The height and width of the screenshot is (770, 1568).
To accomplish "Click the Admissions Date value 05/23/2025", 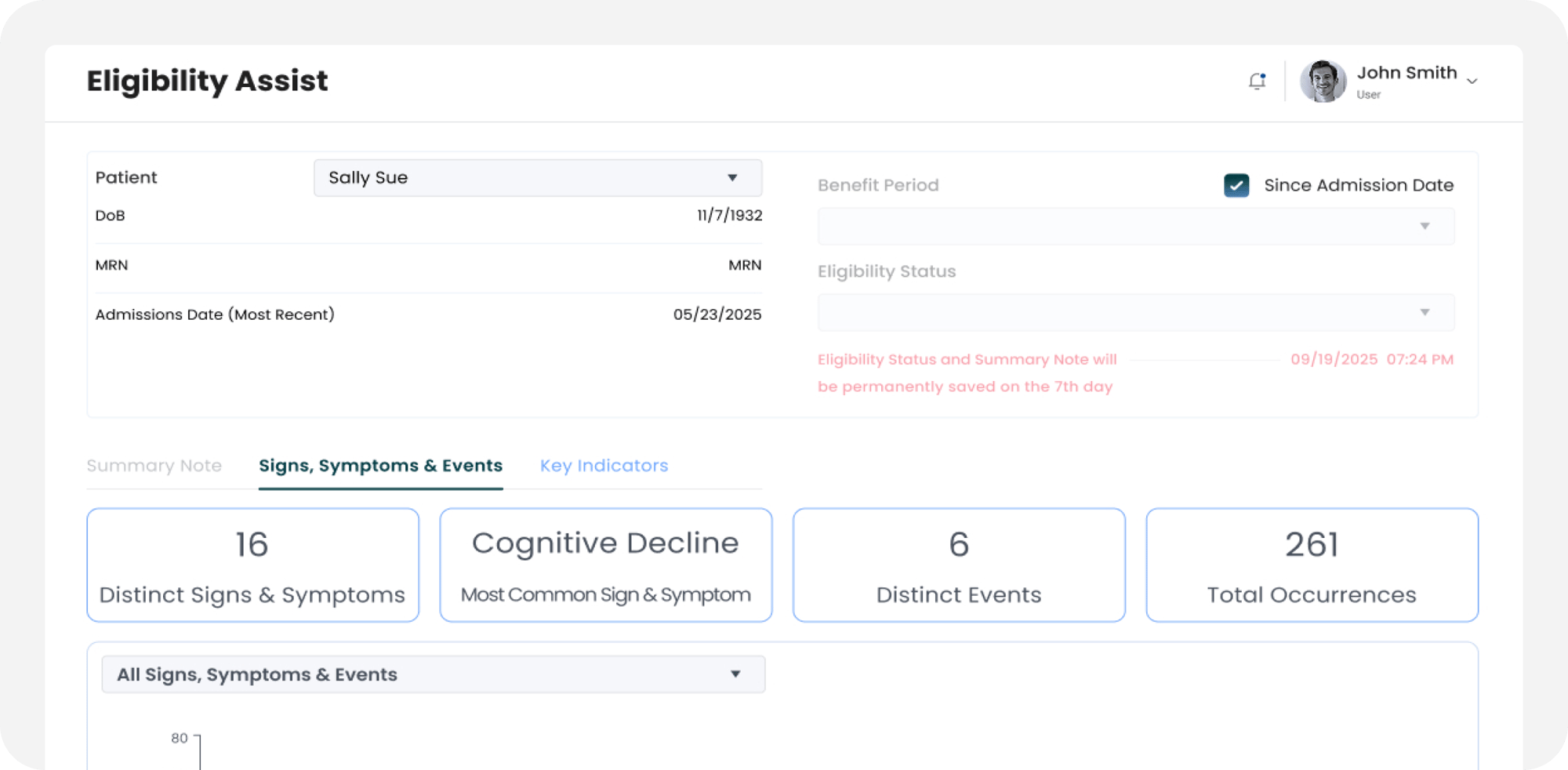I will (x=717, y=314).
